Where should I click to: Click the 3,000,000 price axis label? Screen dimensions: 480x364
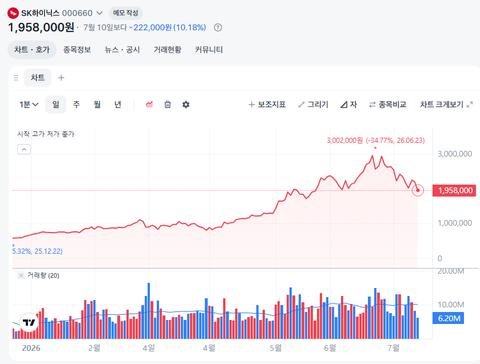tap(455, 154)
